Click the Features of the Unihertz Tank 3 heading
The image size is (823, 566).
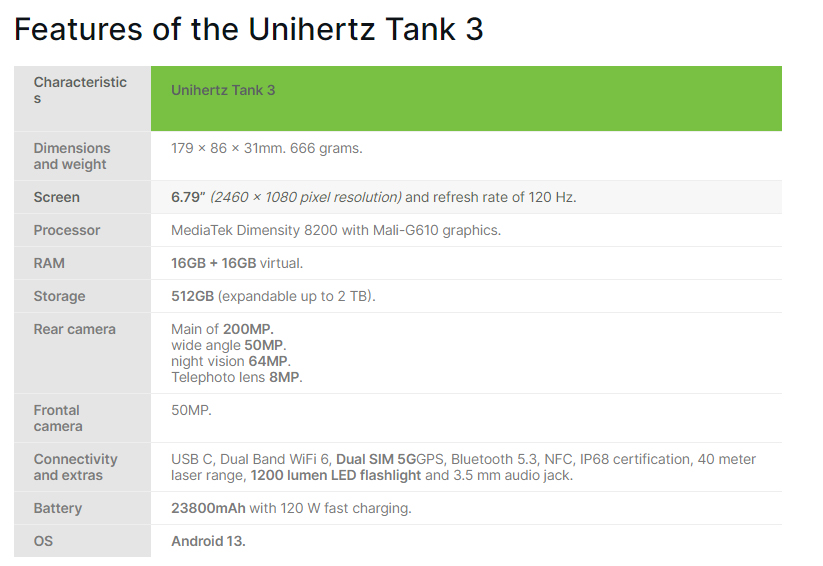(x=248, y=29)
